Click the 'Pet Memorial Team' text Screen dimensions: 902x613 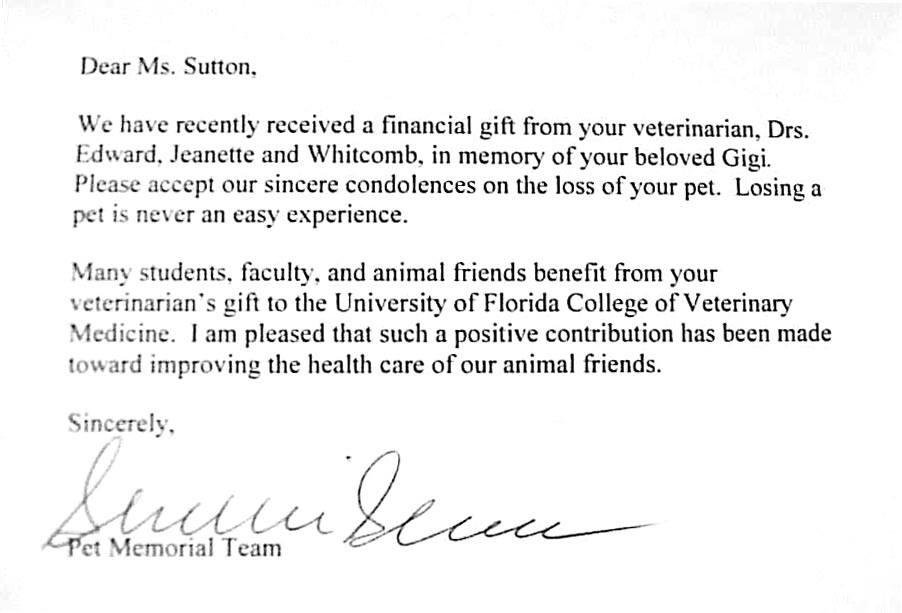[175, 547]
